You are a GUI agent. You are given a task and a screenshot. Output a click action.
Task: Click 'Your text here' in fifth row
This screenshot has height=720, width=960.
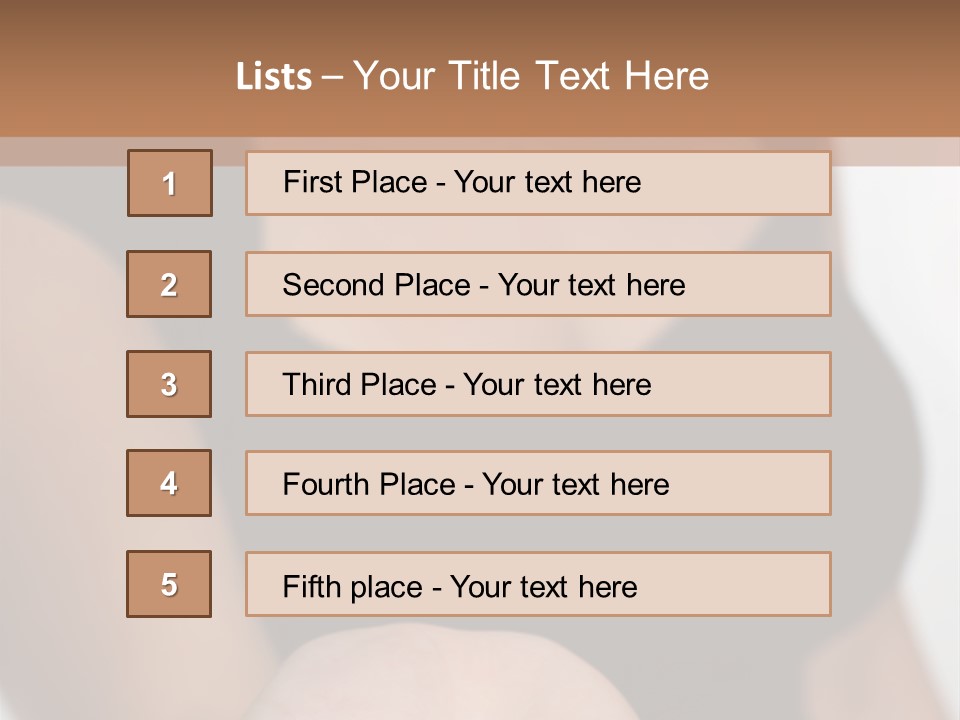point(544,587)
